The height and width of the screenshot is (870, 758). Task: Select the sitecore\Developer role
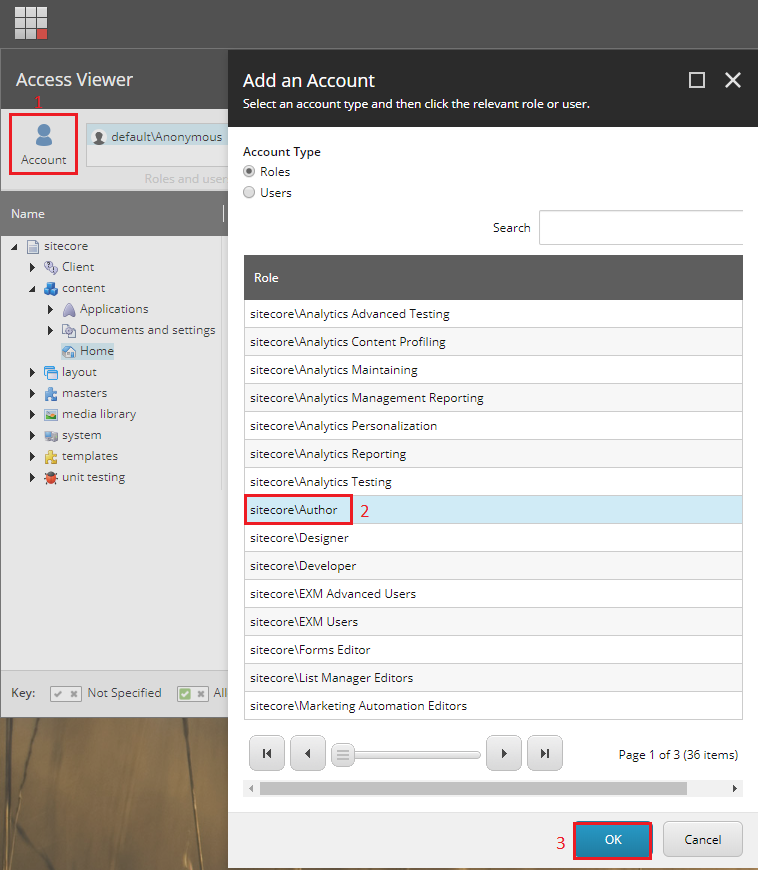coord(493,566)
